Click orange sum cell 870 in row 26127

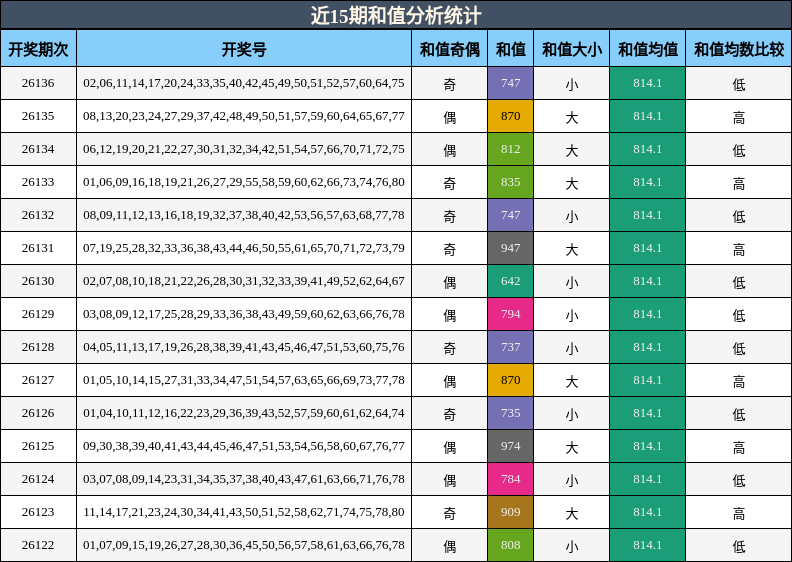511,380
